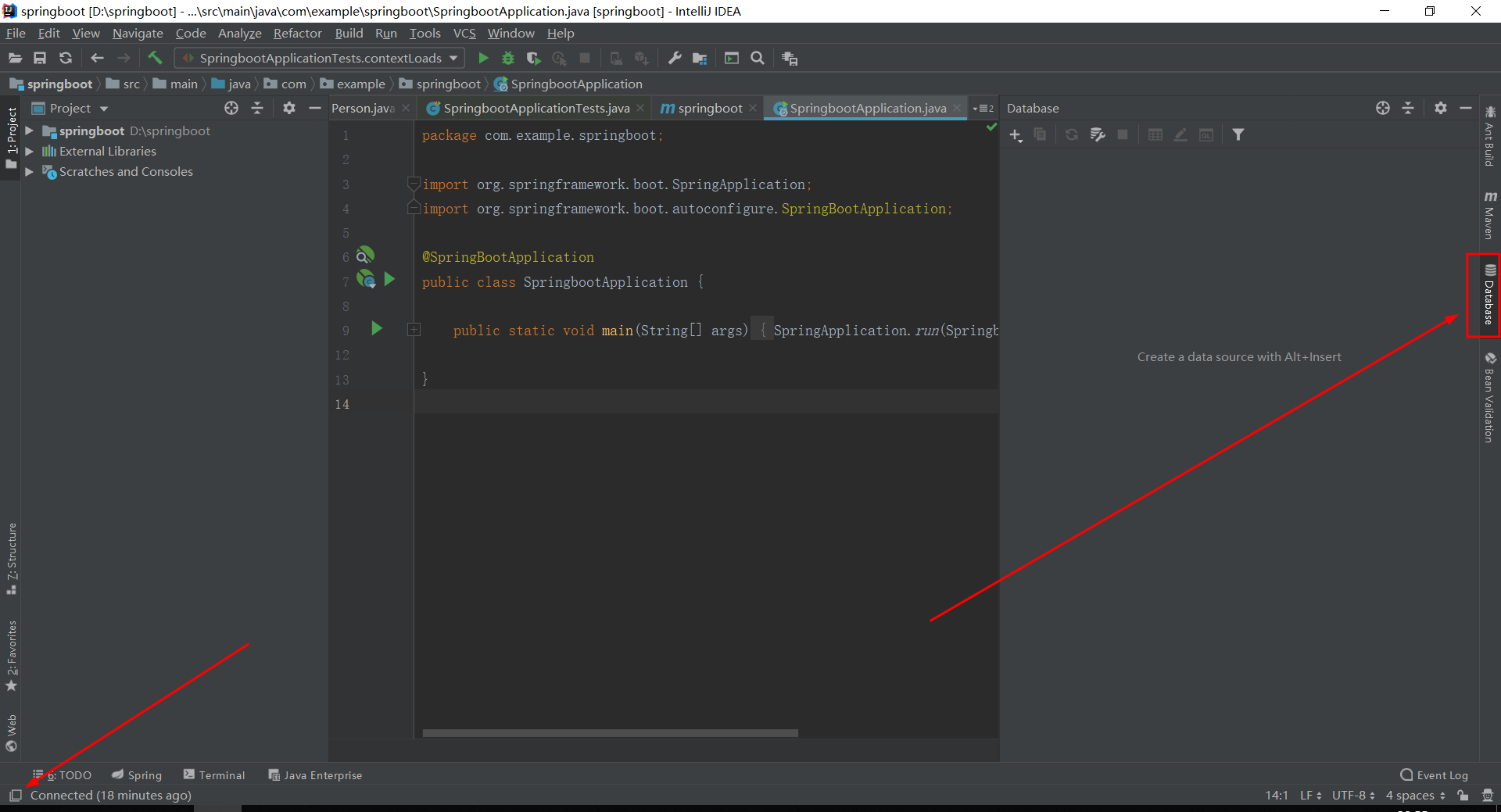
Task: Toggle the Maven side tool window
Action: (x=1489, y=214)
